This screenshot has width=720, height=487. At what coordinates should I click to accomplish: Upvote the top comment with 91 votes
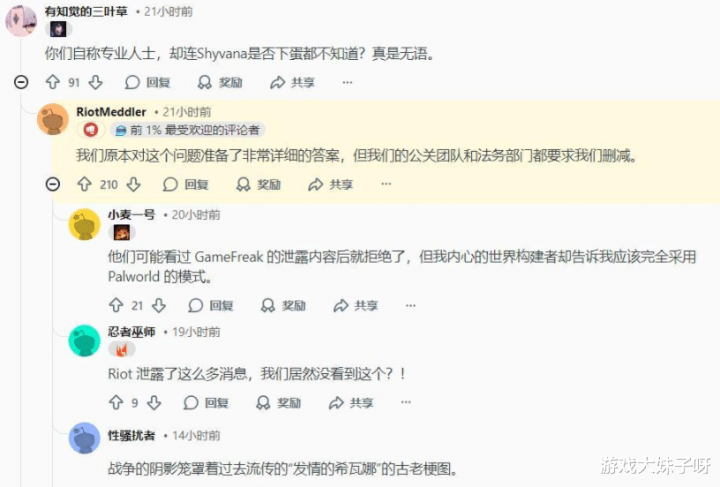(x=53, y=82)
